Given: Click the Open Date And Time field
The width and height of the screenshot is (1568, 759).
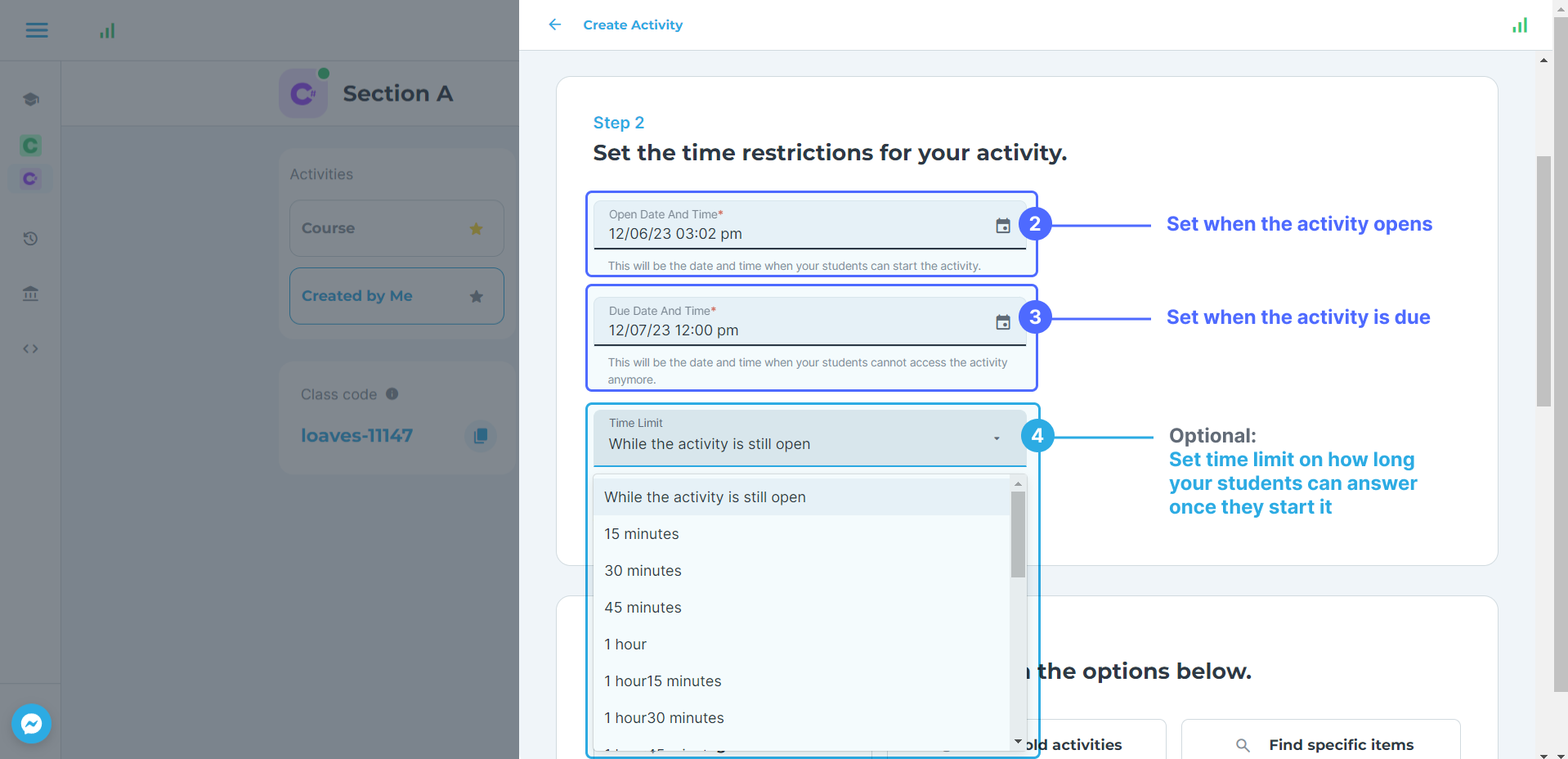Looking at the screenshot, I should [x=793, y=234].
